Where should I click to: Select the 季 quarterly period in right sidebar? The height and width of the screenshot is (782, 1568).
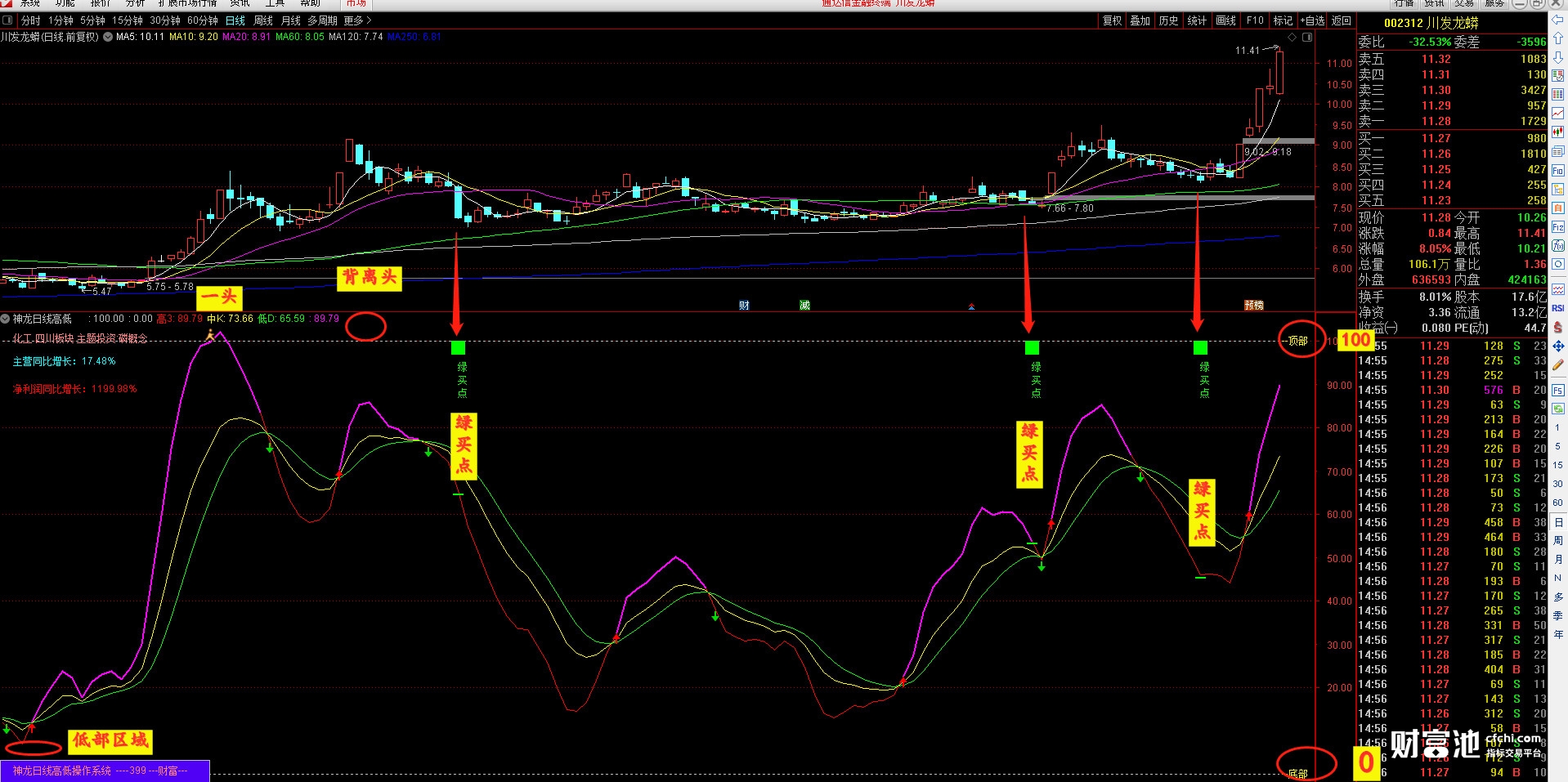tap(1558, 615)
